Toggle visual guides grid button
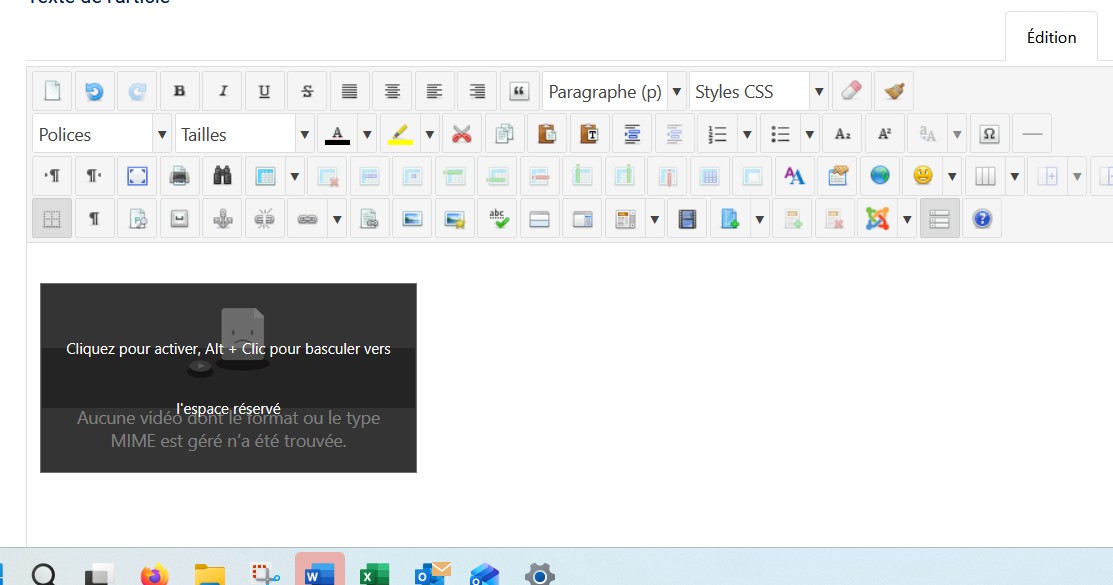 pos(52,219)
